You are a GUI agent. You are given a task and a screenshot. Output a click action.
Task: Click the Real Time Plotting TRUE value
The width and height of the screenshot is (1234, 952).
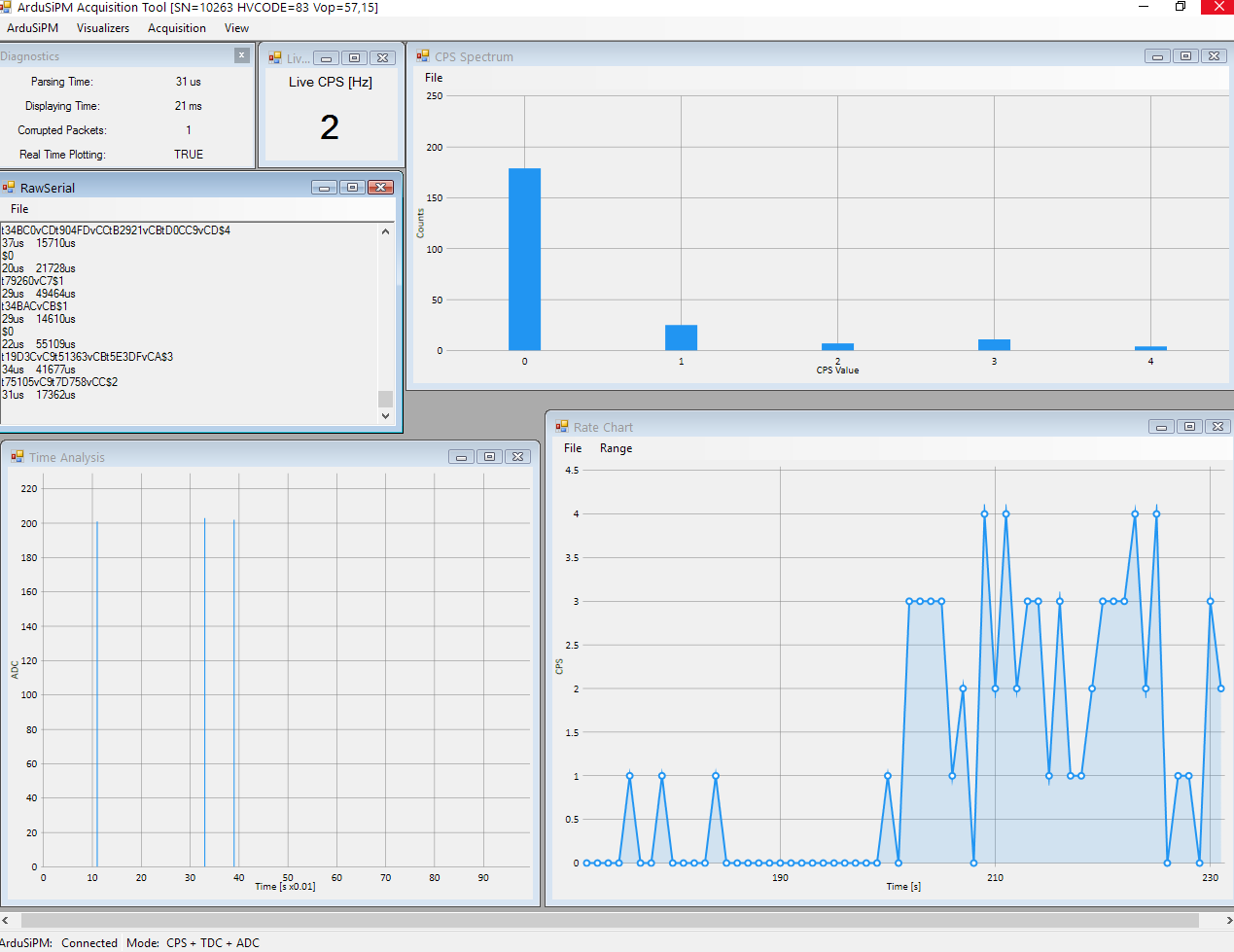coord(189,155)
